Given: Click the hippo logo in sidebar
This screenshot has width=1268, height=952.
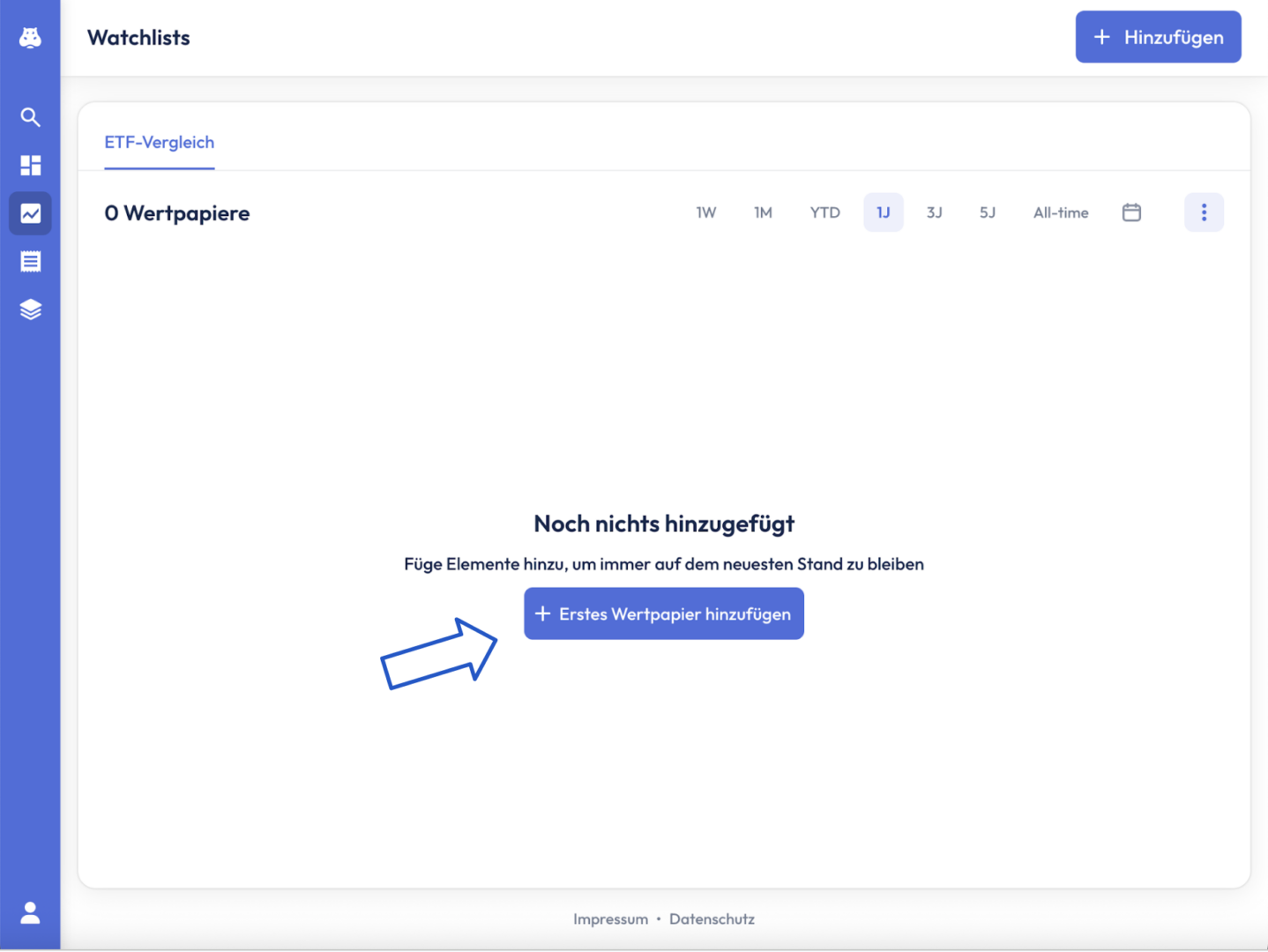Looking at the screenshot, I should (30, 37).
